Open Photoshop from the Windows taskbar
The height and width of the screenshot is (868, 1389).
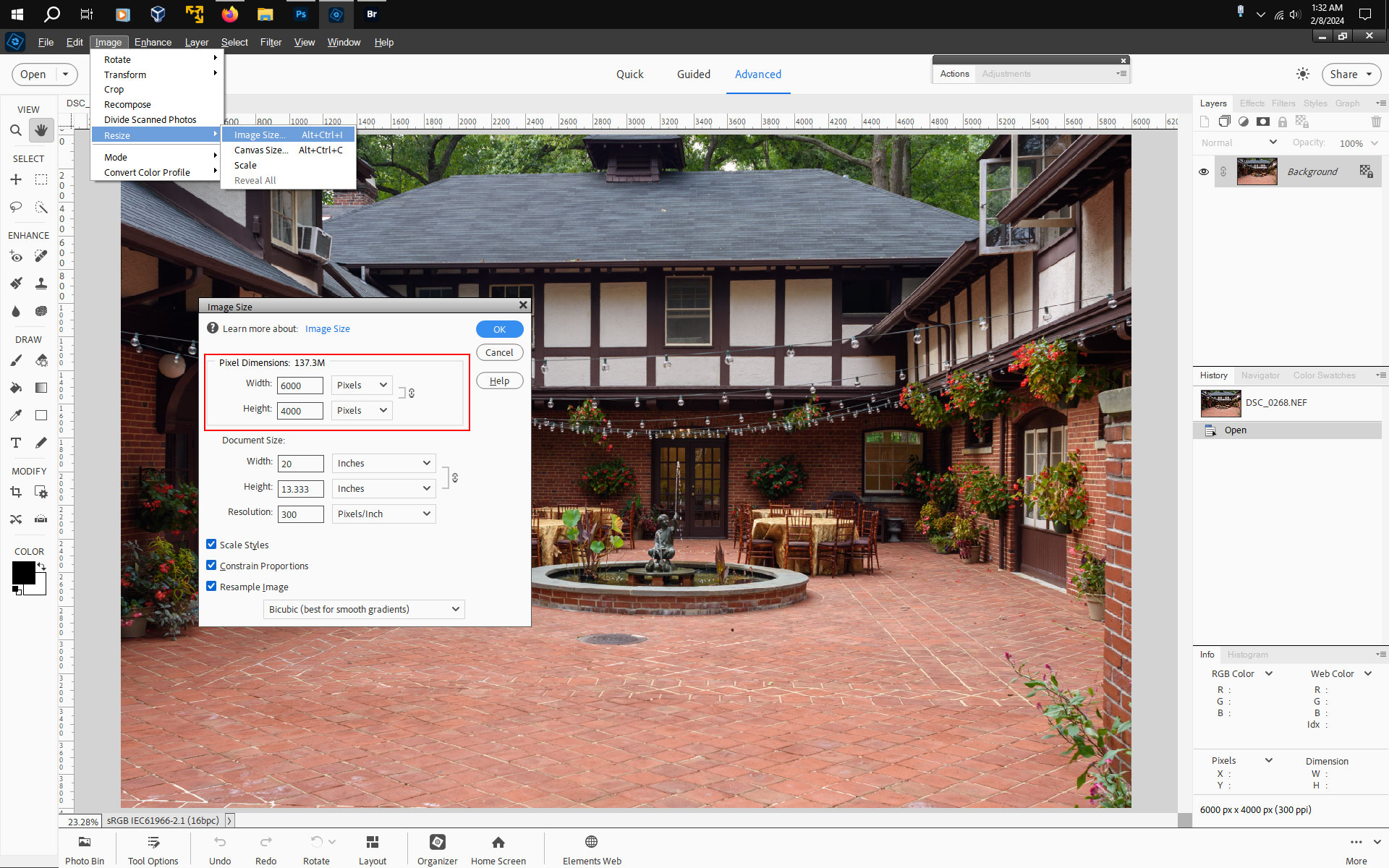coord(301,14)
